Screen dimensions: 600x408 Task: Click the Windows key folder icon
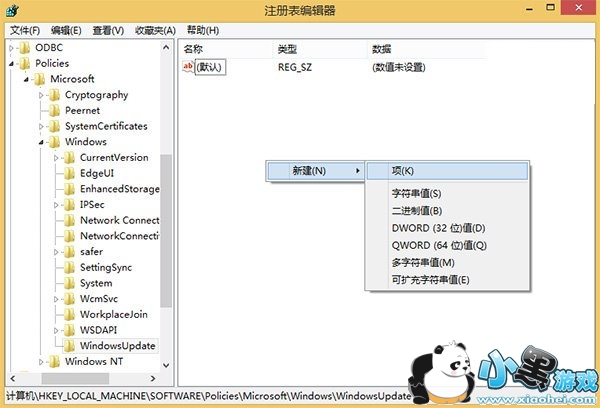pyautogui.click(x=55, y=142)
